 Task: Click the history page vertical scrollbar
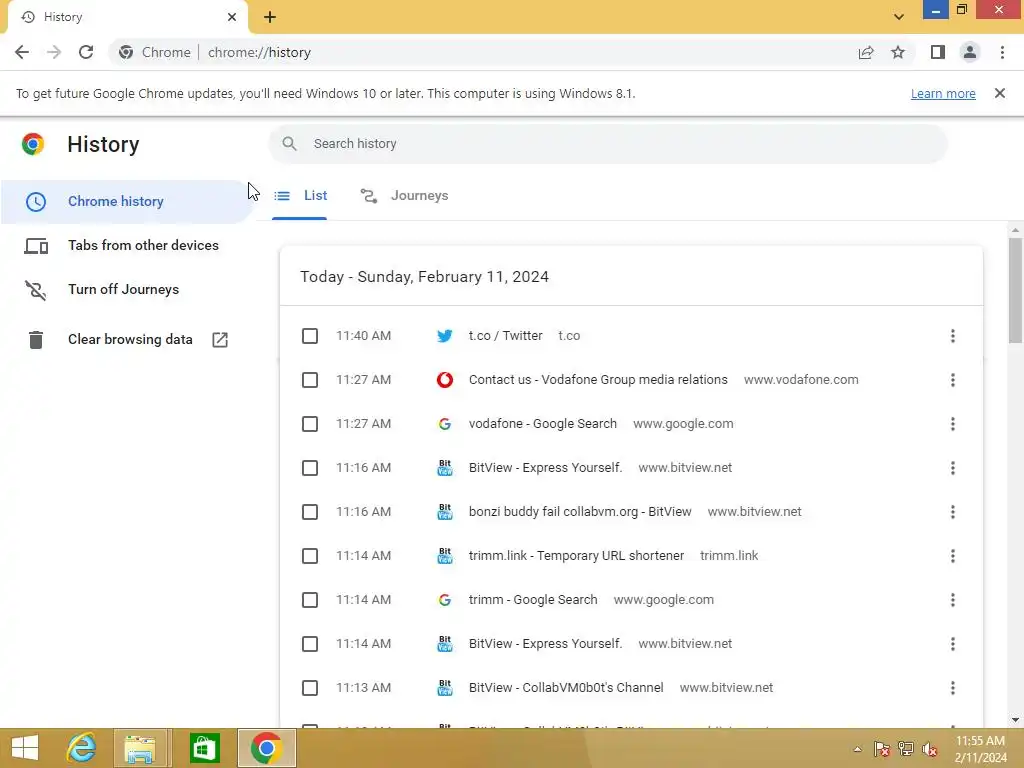click(1015, 290)
